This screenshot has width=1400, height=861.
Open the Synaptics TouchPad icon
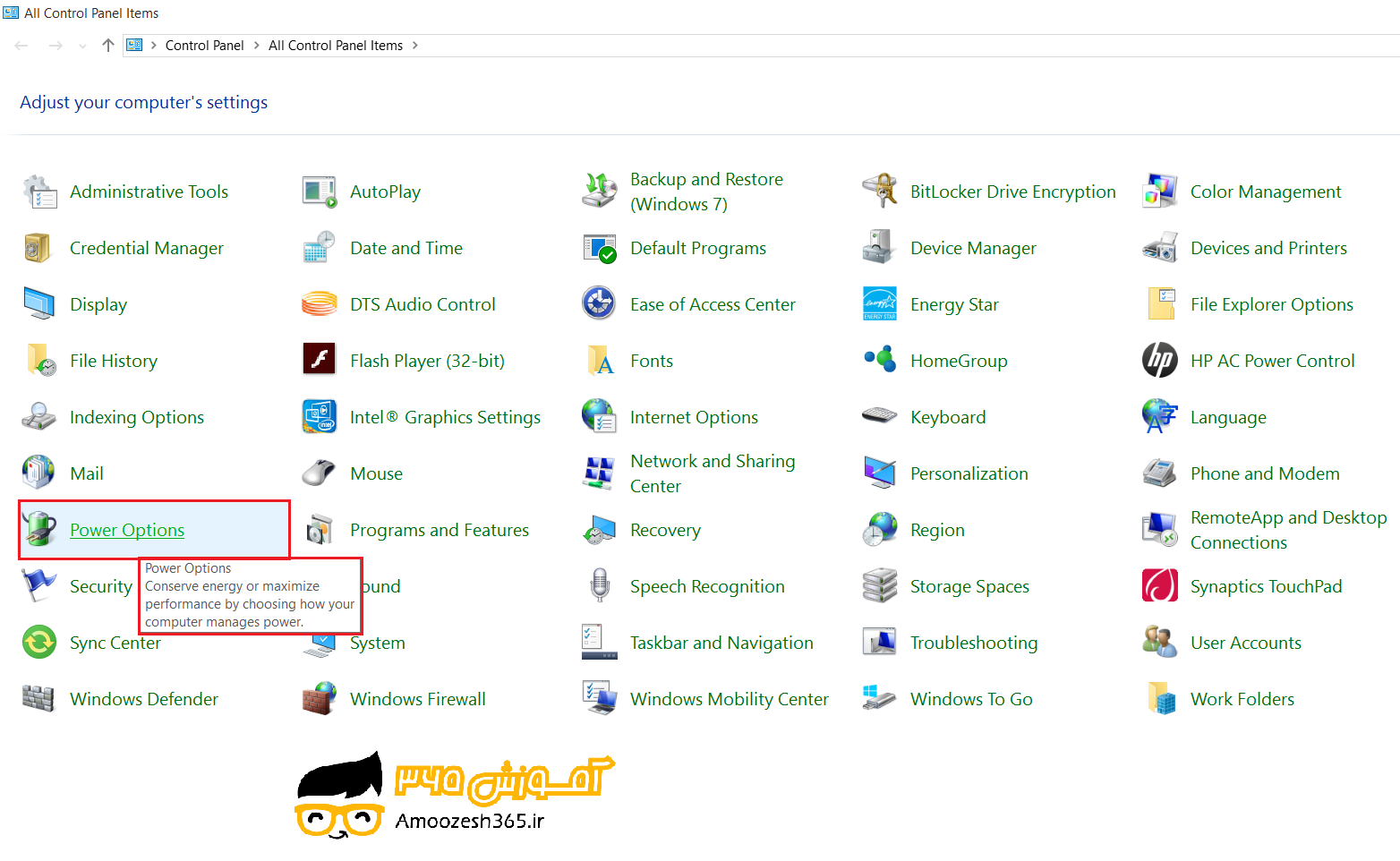pyautogui.click(x=1159, y=586)
